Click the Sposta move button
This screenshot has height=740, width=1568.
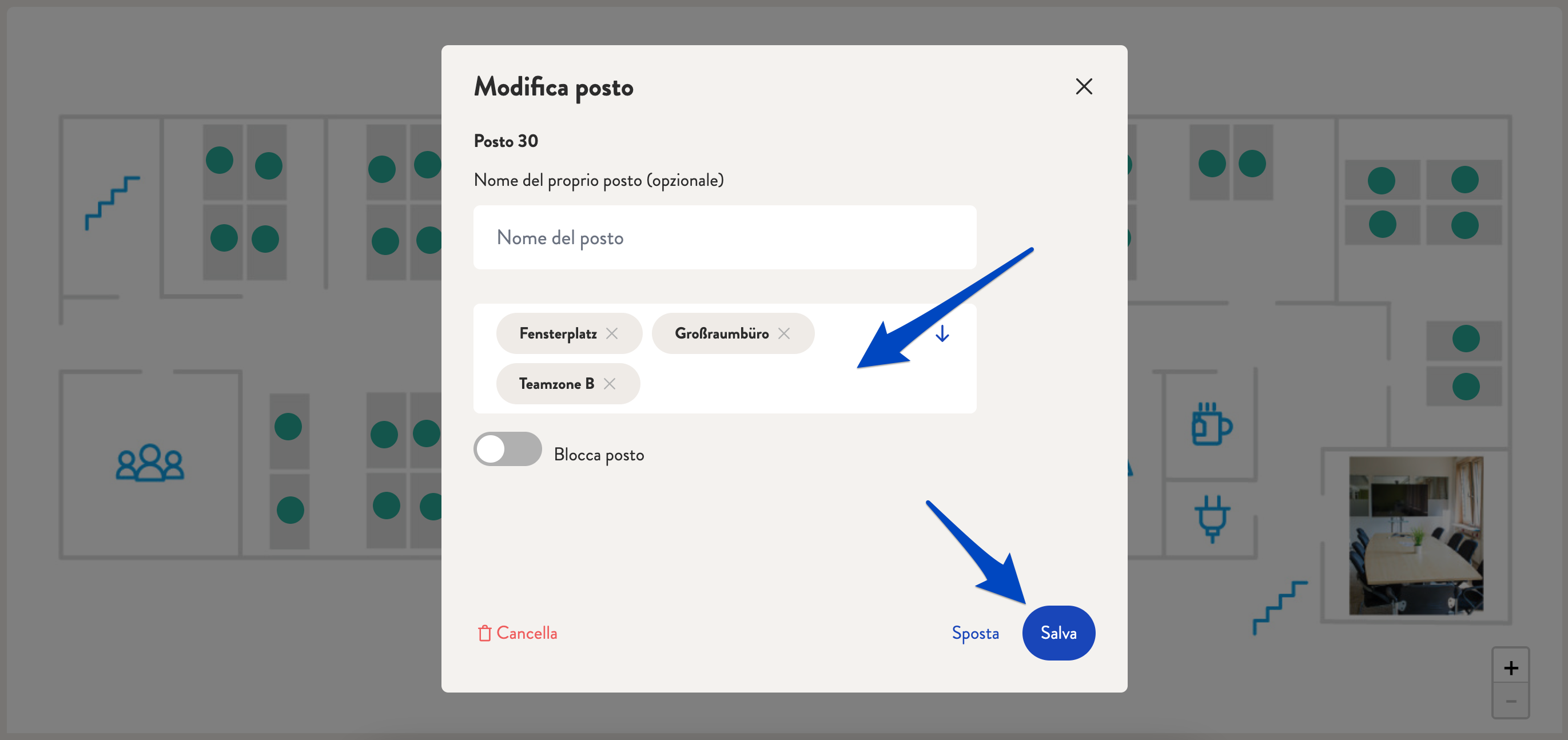pos(974,632)
